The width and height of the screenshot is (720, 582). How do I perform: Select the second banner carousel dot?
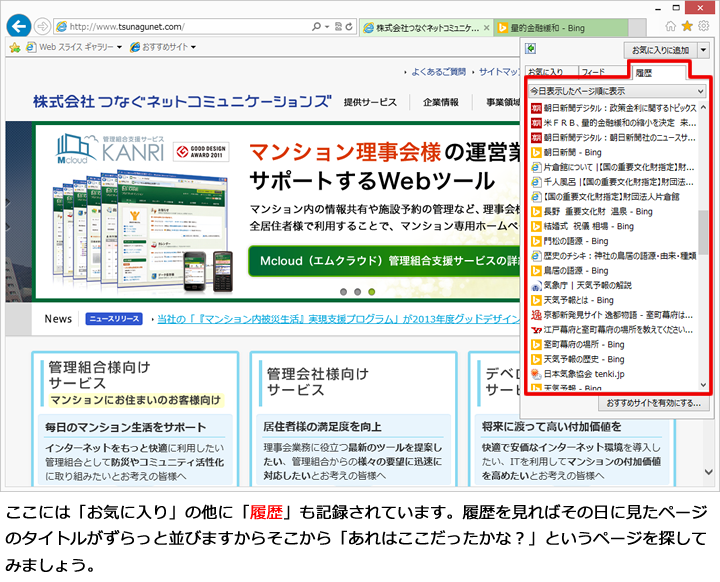(x=357, y=292)
